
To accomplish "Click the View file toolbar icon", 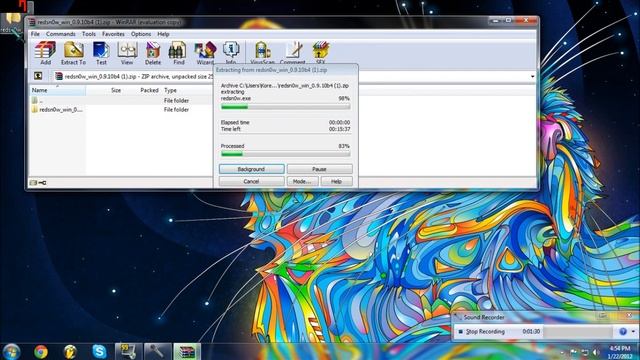I will 127,53.
